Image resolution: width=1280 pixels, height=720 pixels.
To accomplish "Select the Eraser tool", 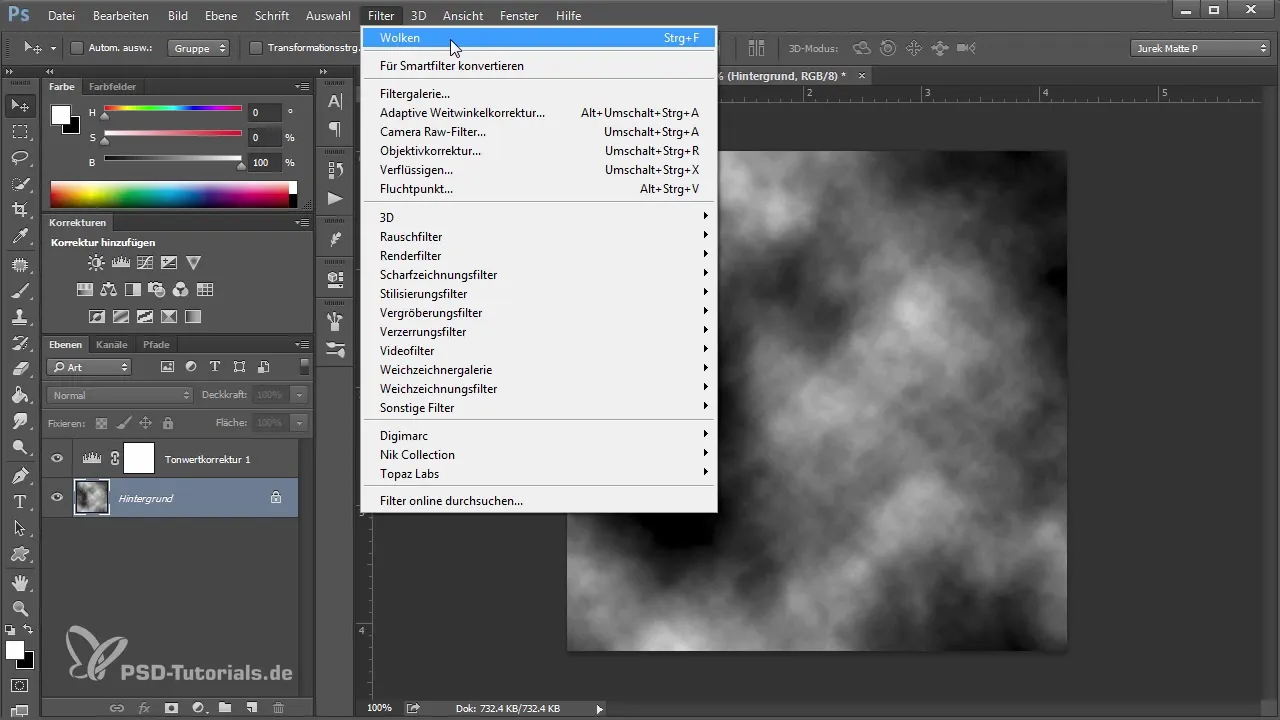I will point(20,369).
